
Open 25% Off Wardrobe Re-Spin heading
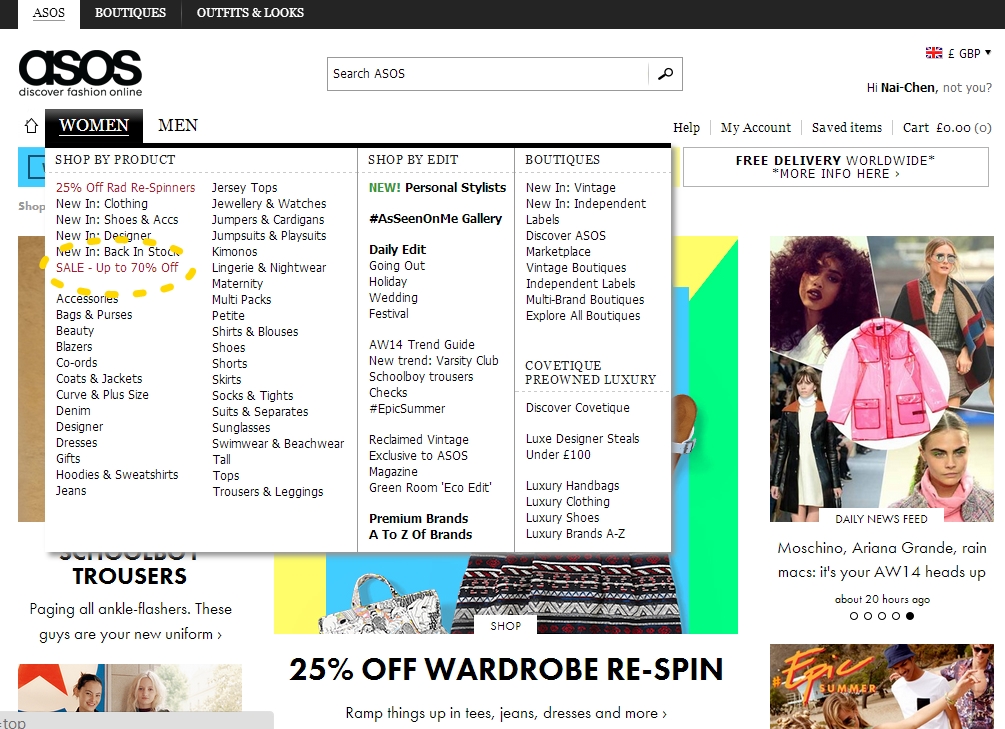506,669
